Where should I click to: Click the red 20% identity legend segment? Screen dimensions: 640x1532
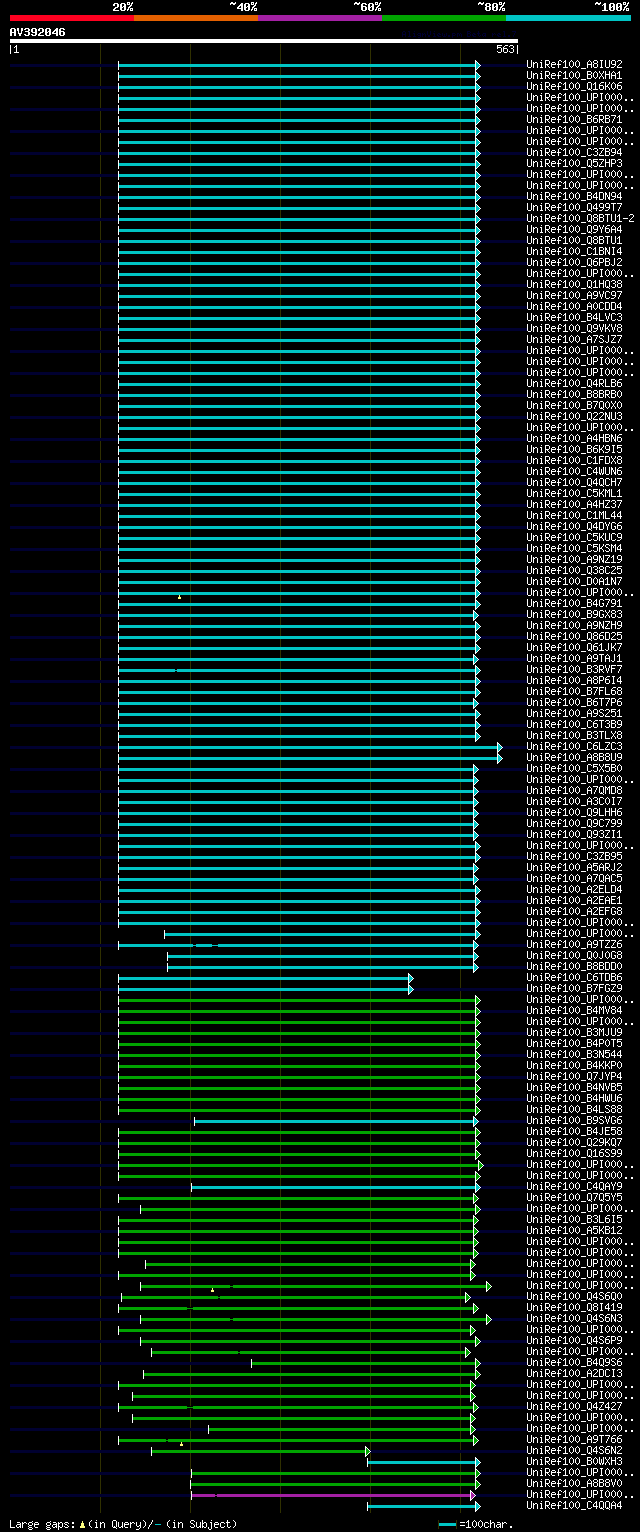click(71, 17)
